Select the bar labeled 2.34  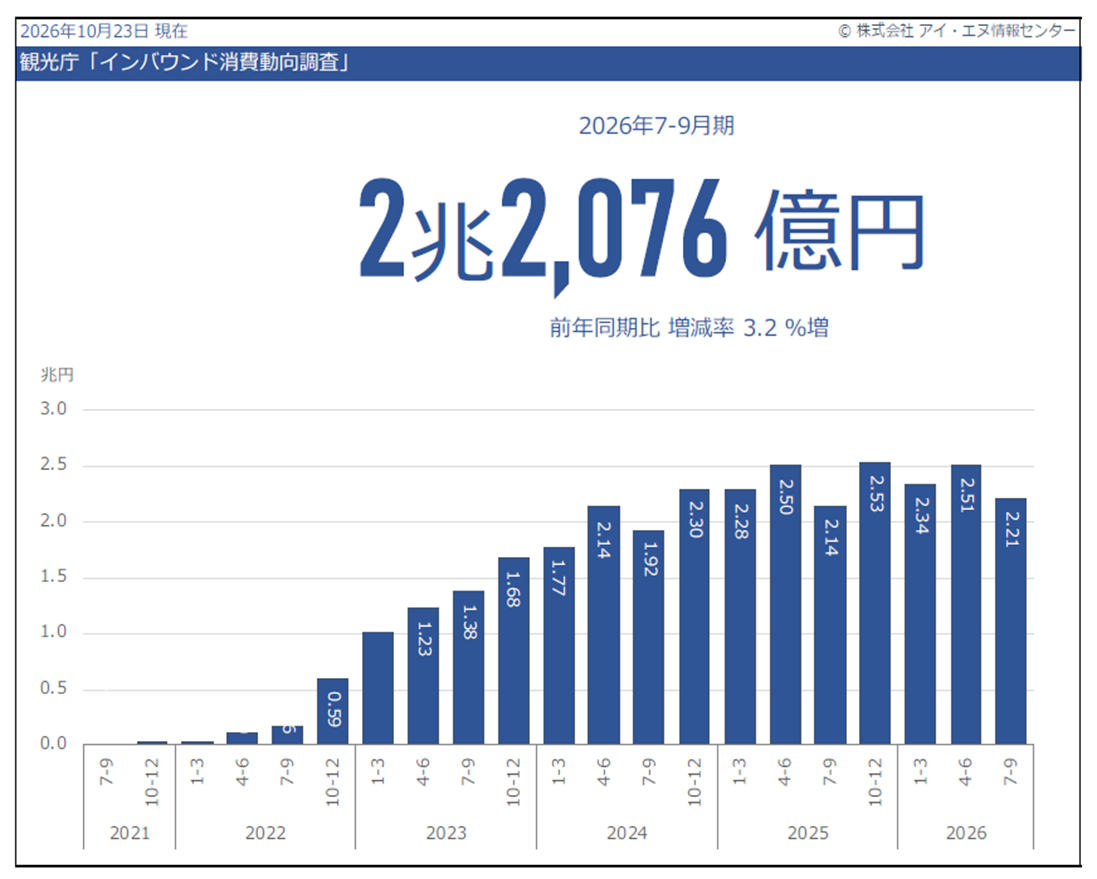[920, 614]
